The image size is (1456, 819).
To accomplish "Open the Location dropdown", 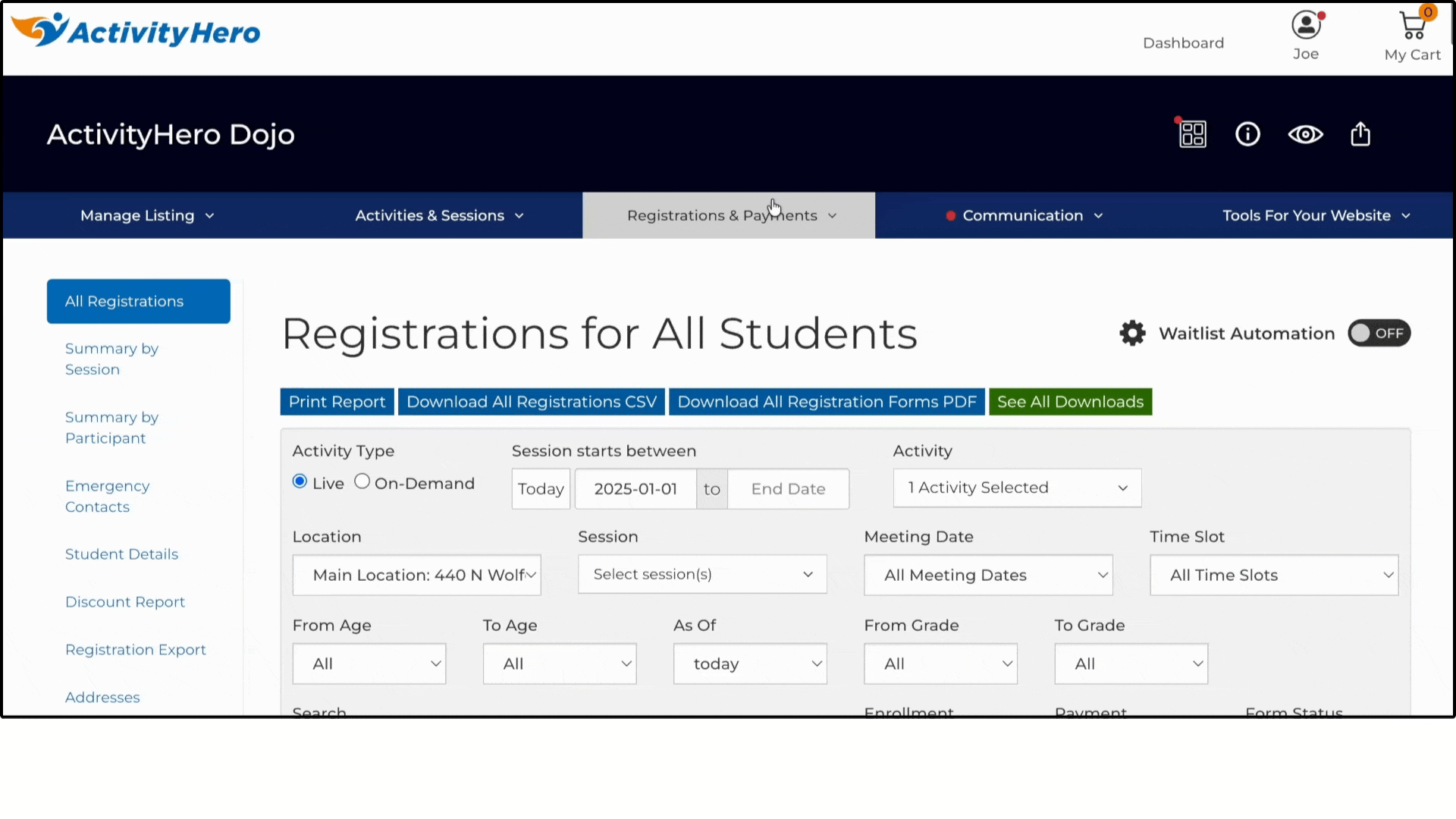I will point(416,575).
